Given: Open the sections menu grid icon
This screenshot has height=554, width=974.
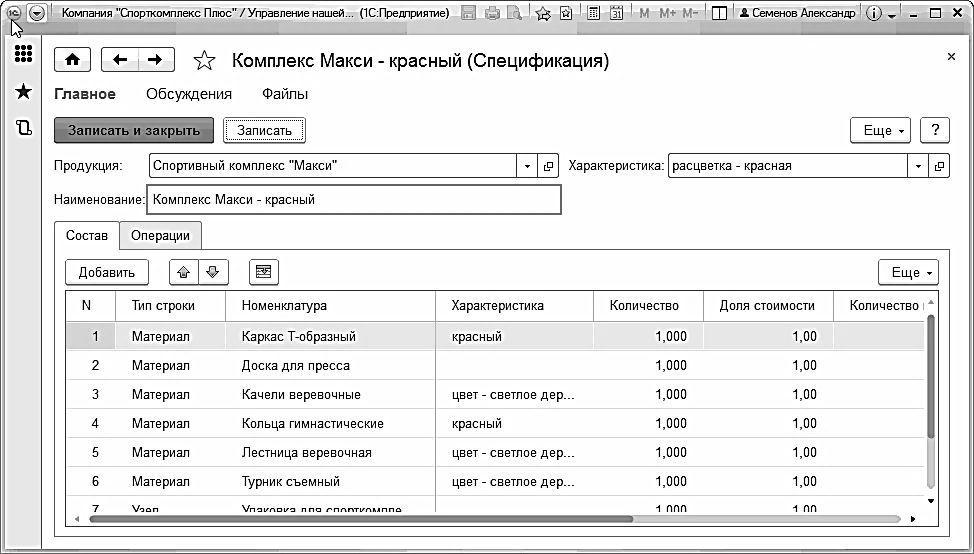Looking at the screenshot, I should pyautogui.click(x=23, y=54).
